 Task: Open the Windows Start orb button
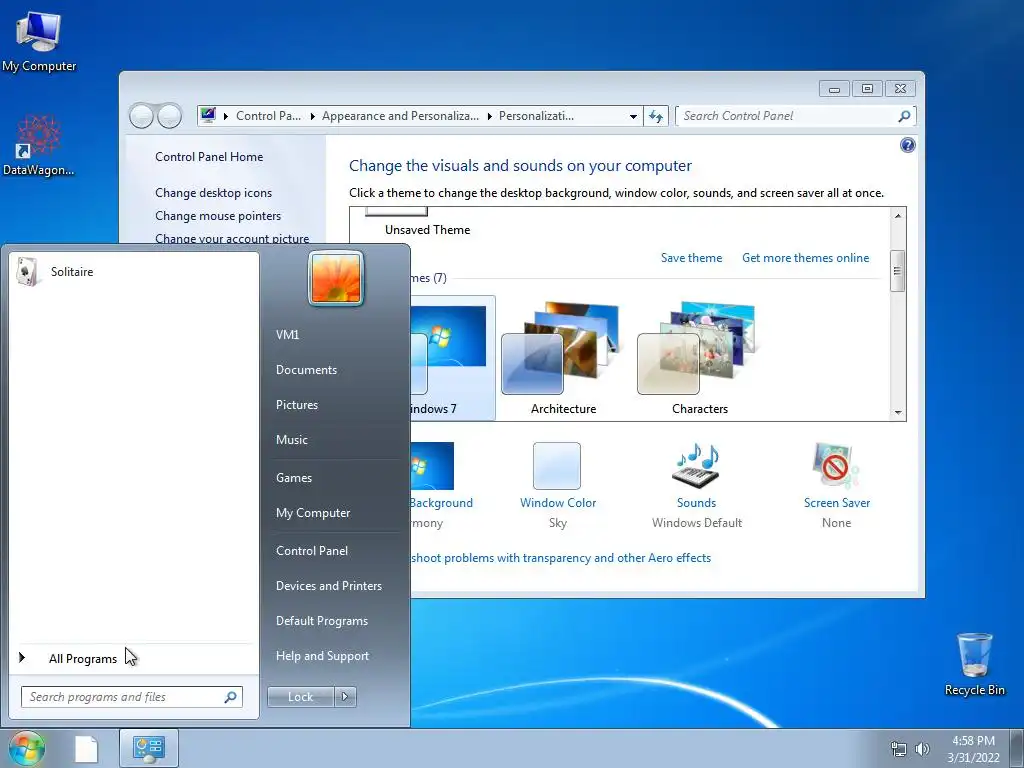tap(27, 748)
